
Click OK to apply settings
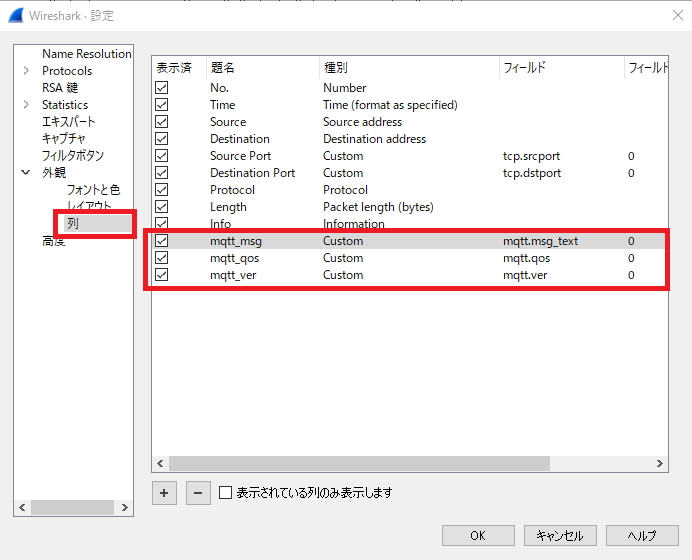[x=478, y=535]
